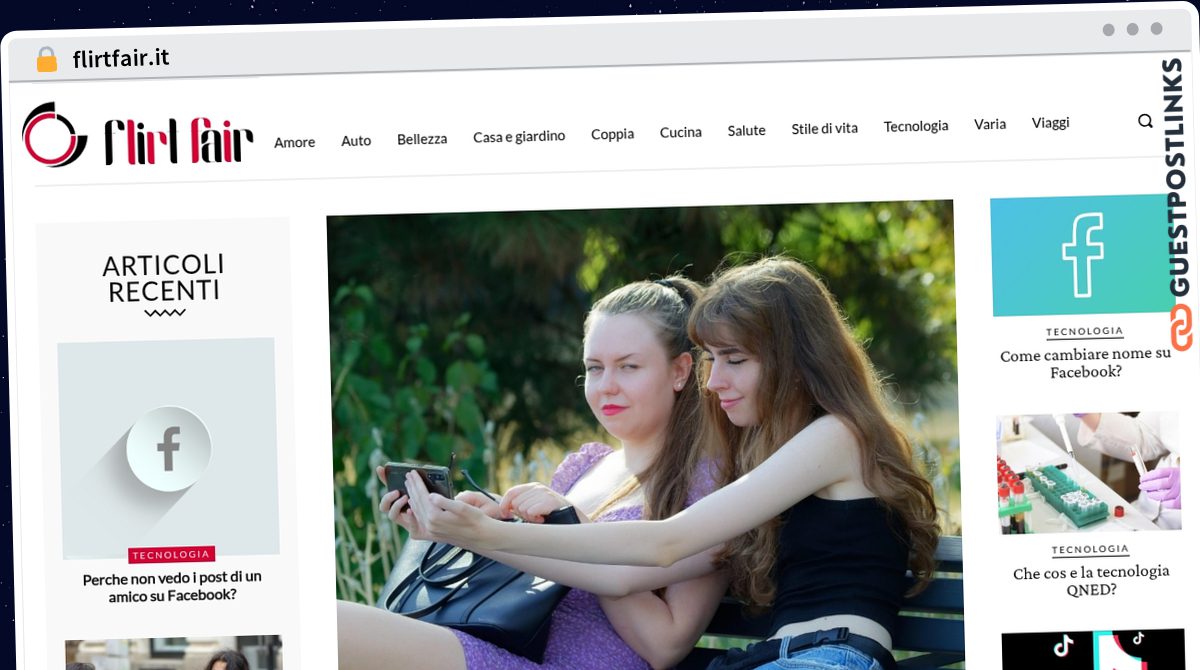Open the Varia menu item

point(990,124)
